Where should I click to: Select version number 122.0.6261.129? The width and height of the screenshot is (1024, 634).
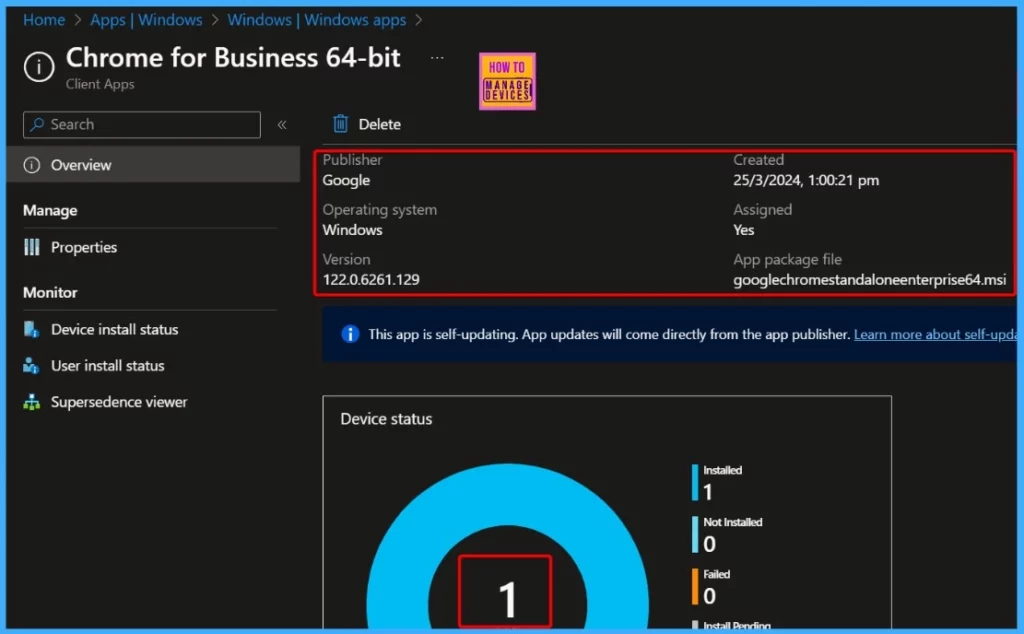click(371, 279)
